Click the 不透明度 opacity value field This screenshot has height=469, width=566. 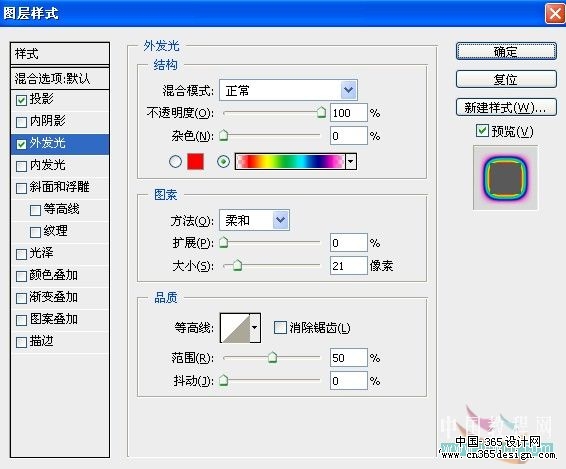(348, 113)
